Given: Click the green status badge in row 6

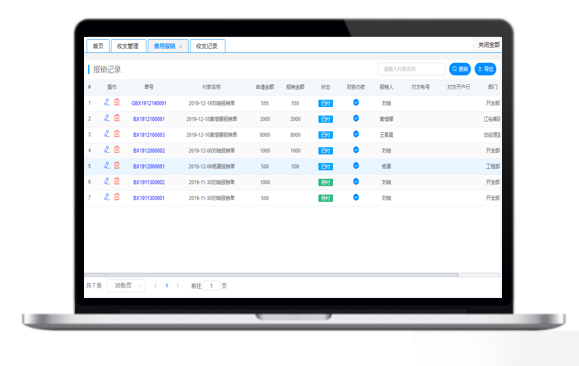Looking at the screenshot, I should pyautogui.click(x=325, y=182).
